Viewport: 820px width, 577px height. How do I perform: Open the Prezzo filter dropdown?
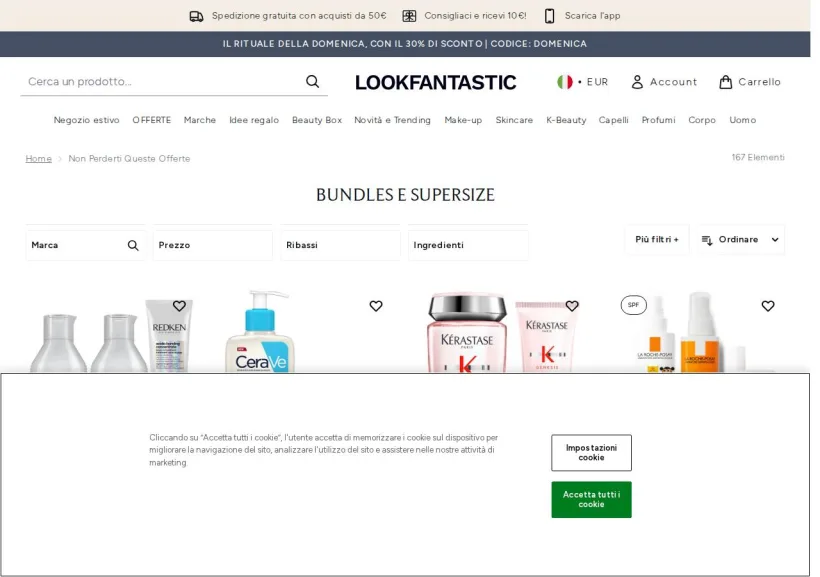click(213, 245)
